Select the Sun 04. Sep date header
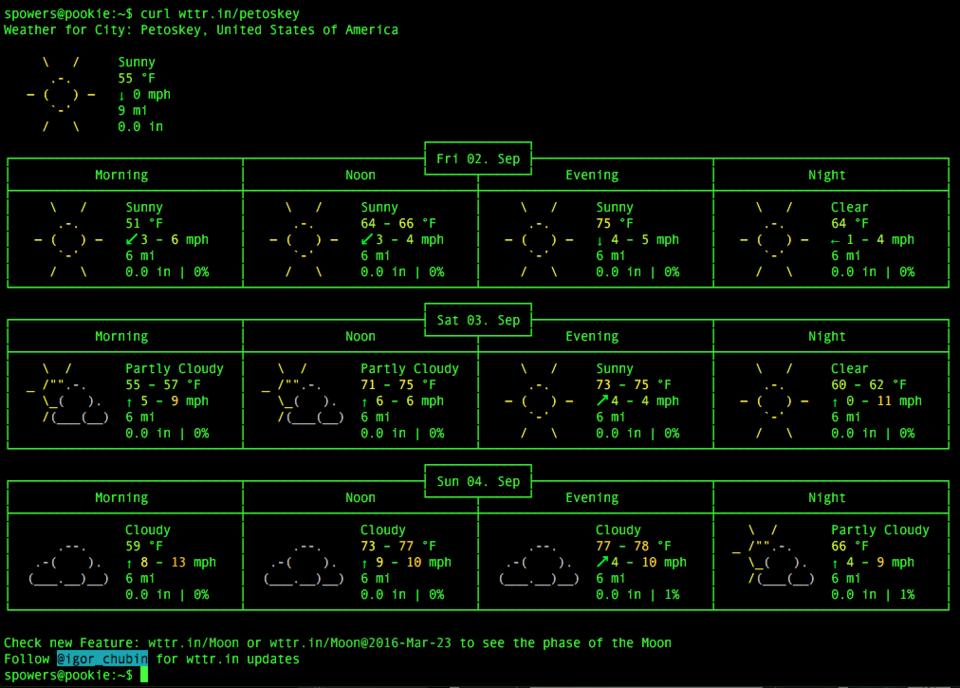The image size is (960, 688). coord(478,481)
